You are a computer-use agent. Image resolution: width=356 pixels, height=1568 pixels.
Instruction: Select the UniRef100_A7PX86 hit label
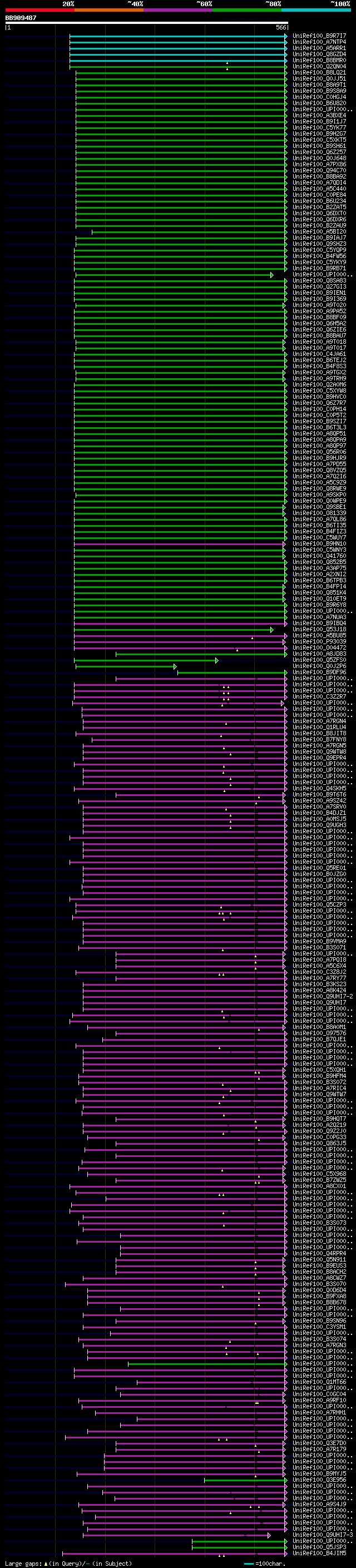click(x=319, y=164)
